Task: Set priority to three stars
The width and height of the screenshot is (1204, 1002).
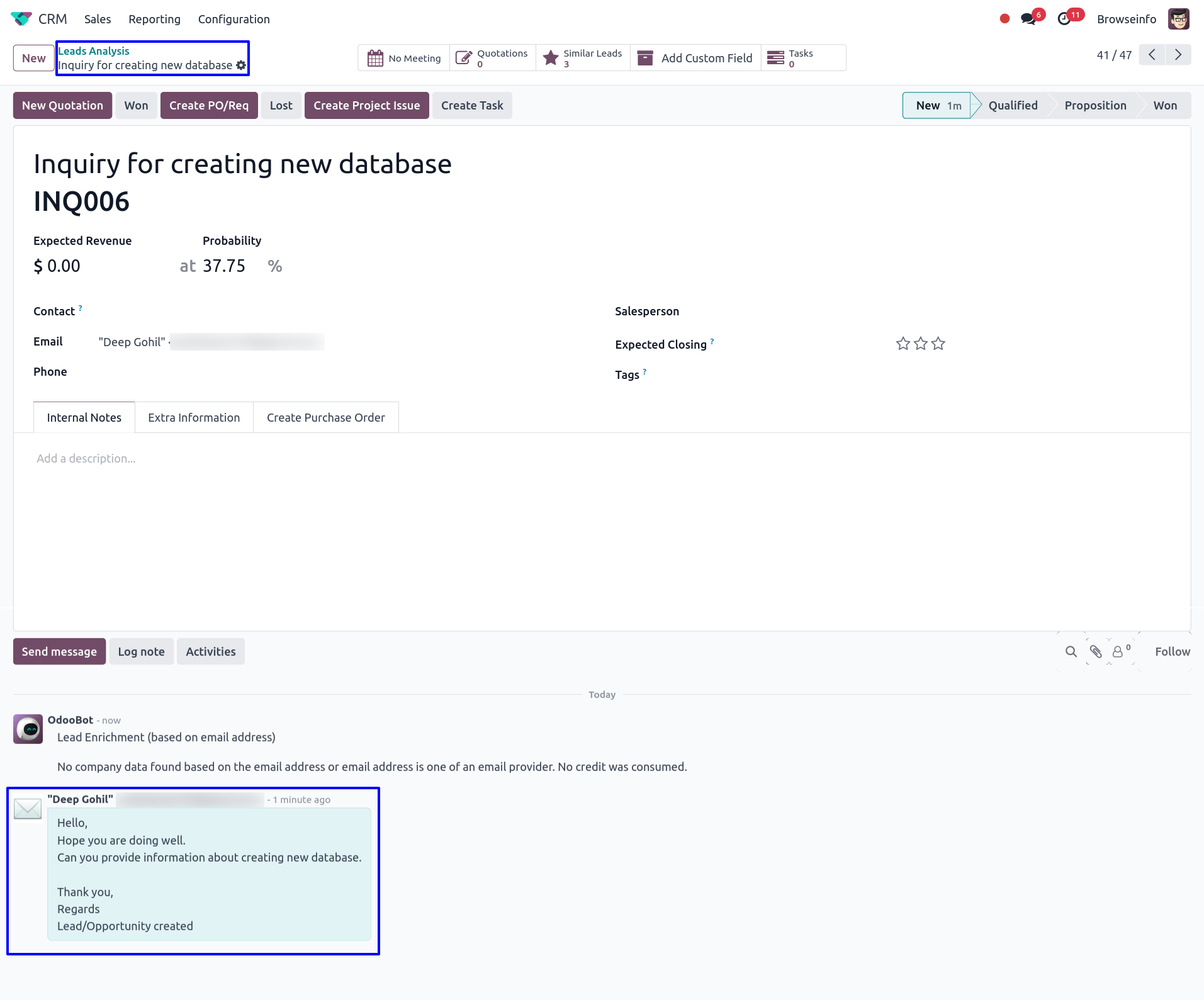Action: tap(938, 344)
